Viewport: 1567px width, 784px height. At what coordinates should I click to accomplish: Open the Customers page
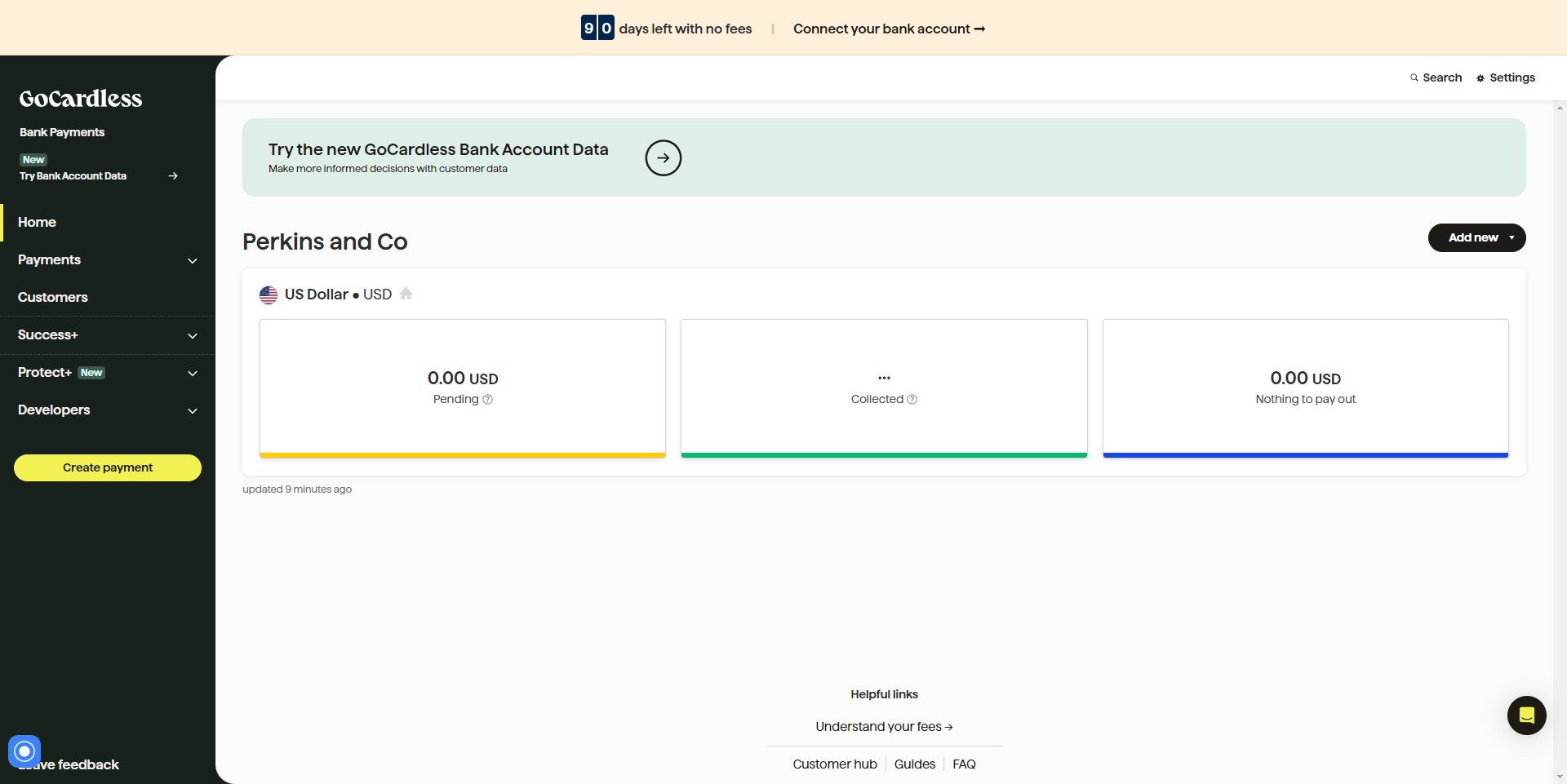(x=52, y=297)
